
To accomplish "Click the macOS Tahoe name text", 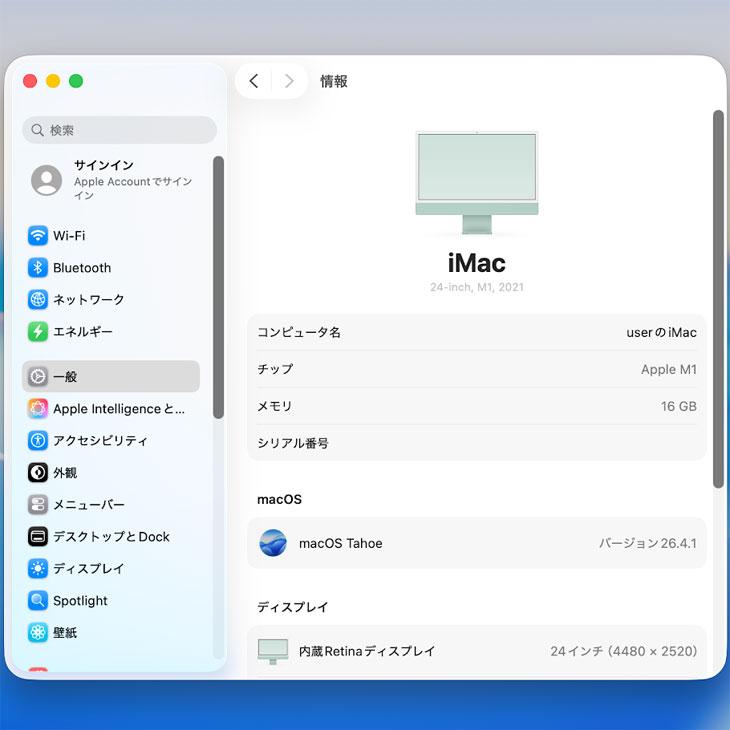I will [340, 543].
